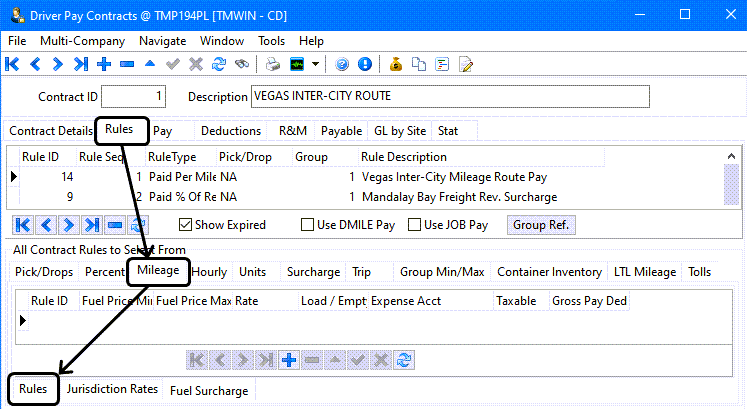Click the contract Description text field
This screenshot has height=409, width=747.
pos(450,97)
